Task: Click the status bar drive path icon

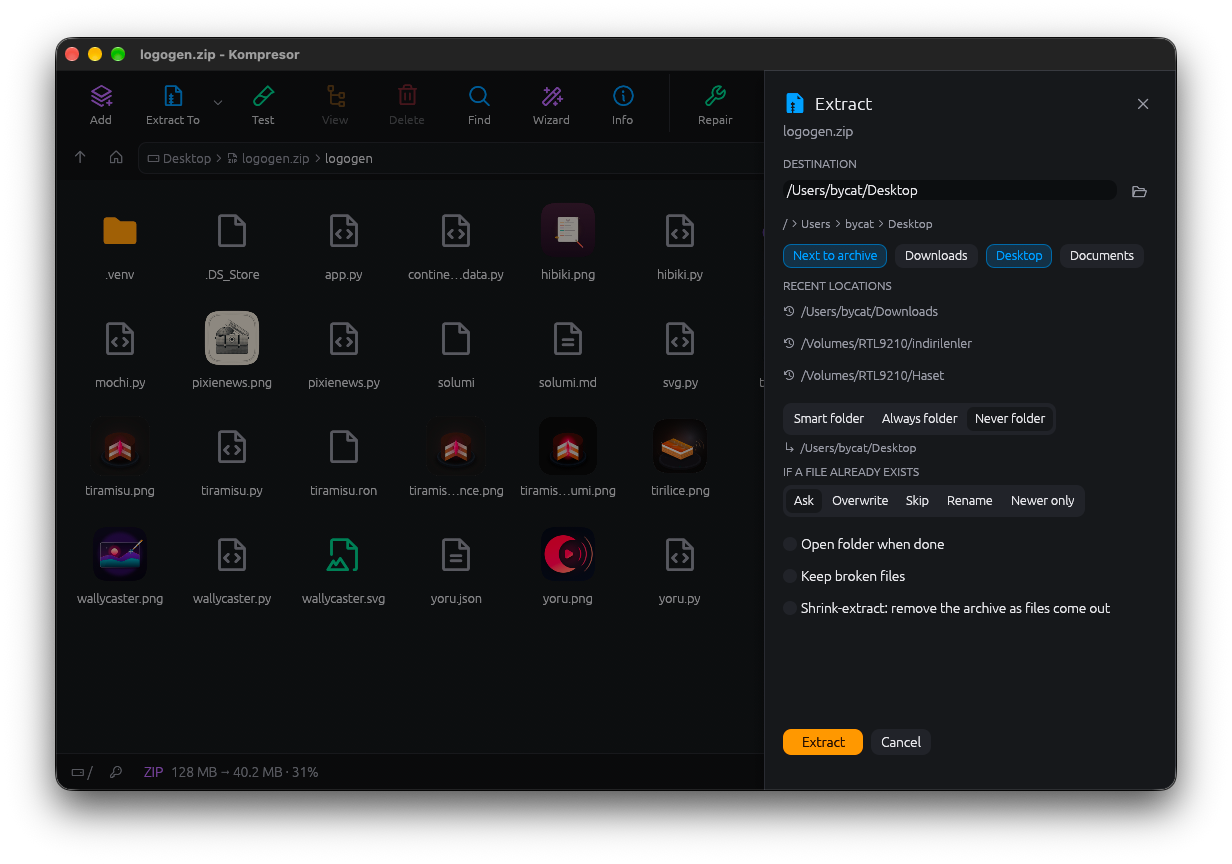Action: (x=81, y=772)
